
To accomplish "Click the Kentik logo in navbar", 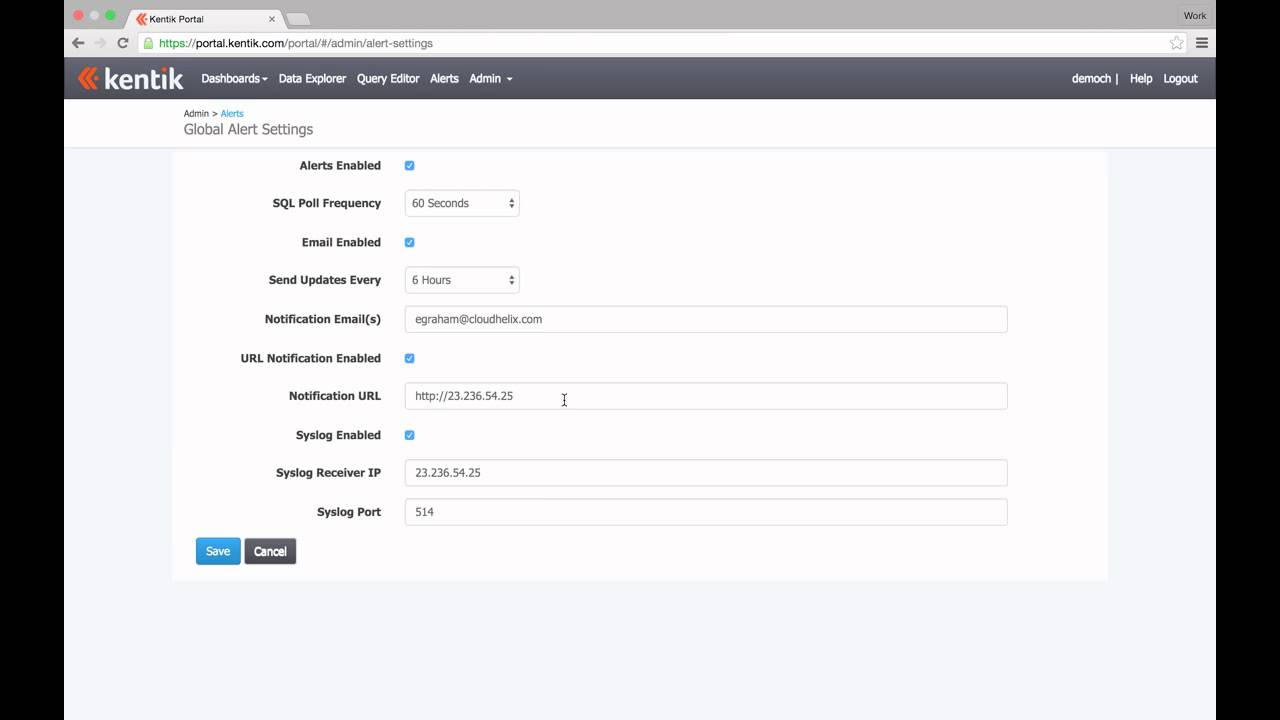I will (x=130, y=78).
